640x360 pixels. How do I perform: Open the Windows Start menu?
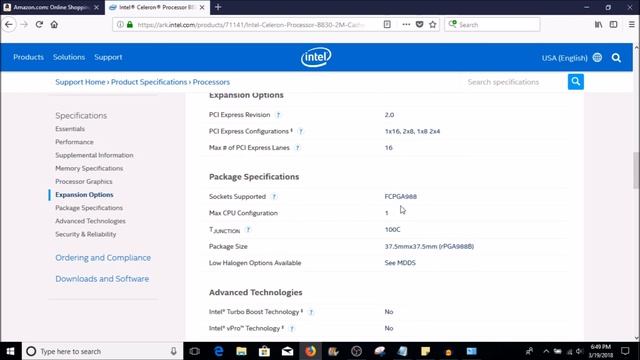[x=10, y=351]
